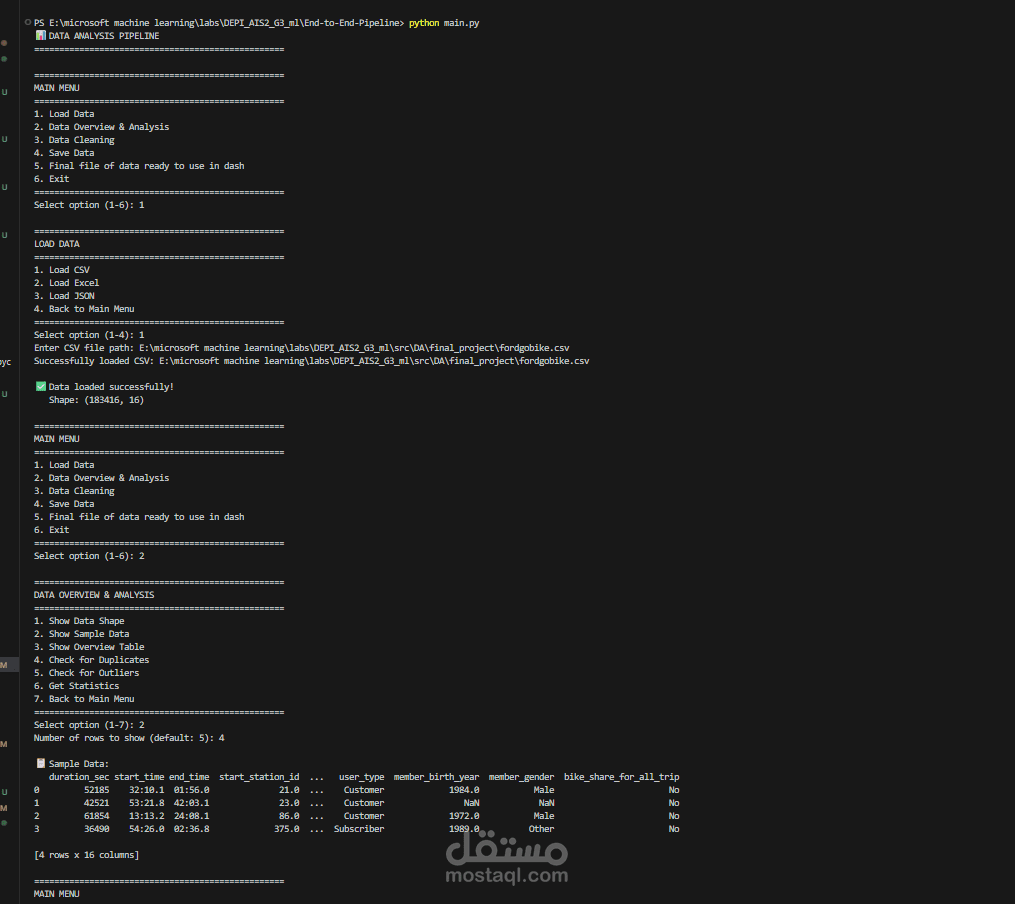
Task: Click the 'LOAD DATA' heading
Action: [57, 244]
